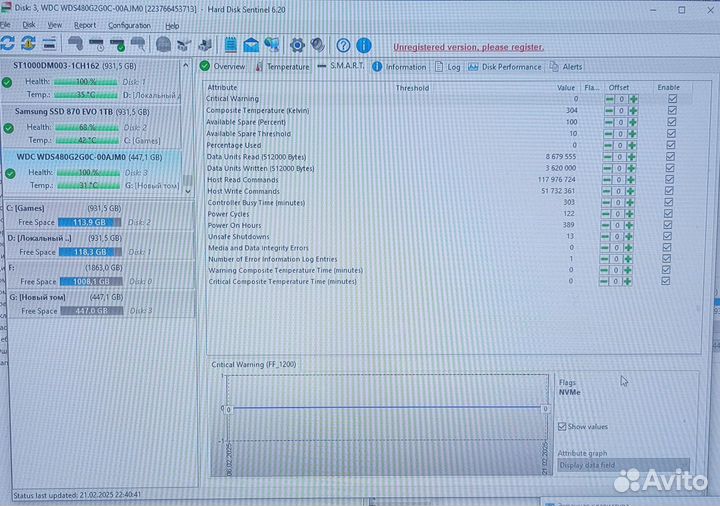Open the blue notepad report icon
This screenshot has width=720, height=506.
click(231, 45)
